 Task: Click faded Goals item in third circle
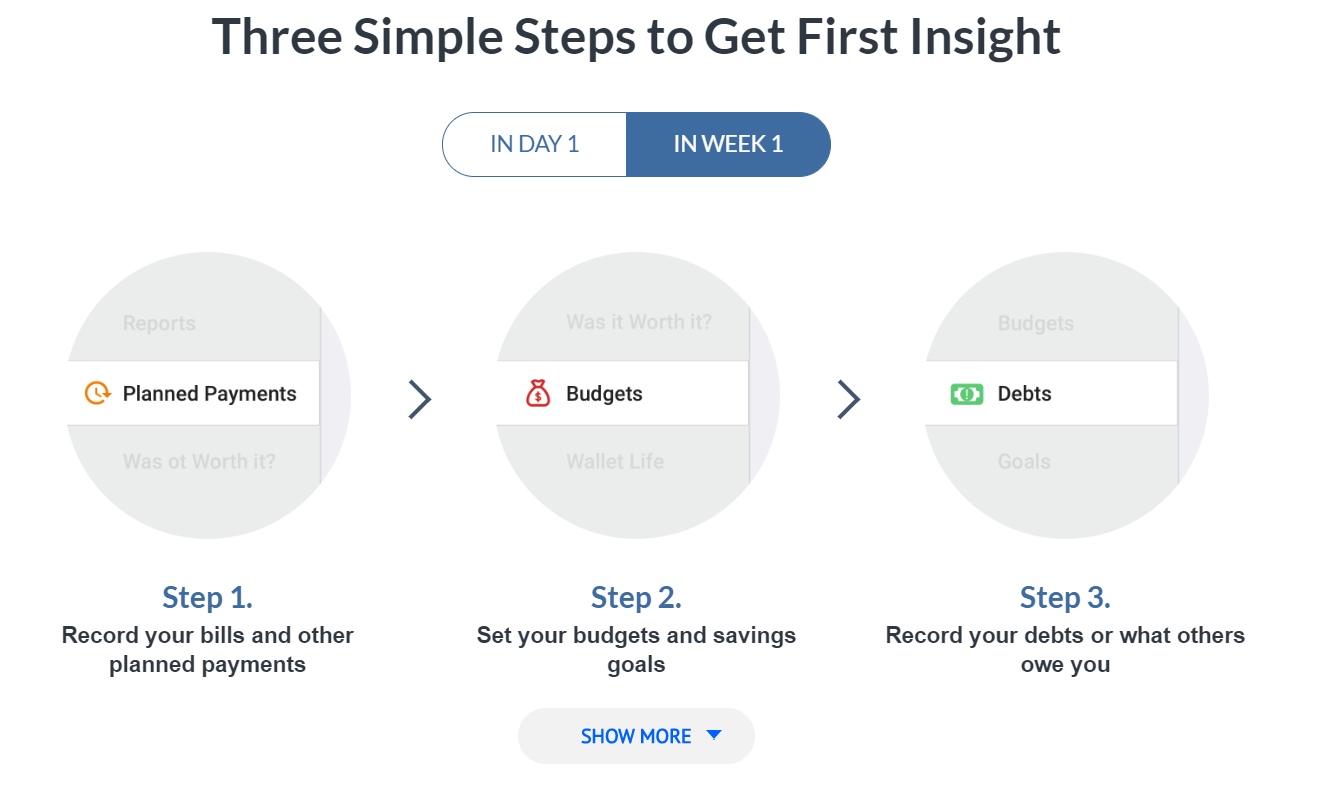[x=1024, y=461]
